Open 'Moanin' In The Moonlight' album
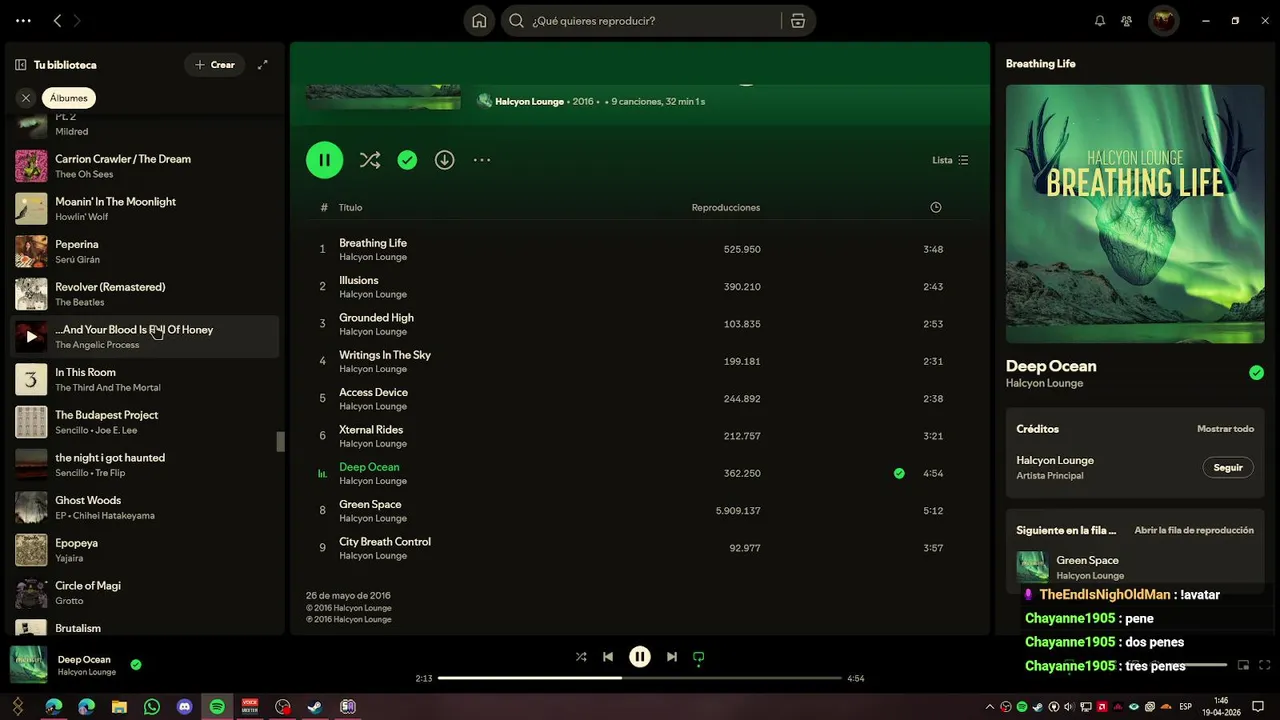Image resolution: width=1280 pixels, height=720 pixels. coord(145,208)
